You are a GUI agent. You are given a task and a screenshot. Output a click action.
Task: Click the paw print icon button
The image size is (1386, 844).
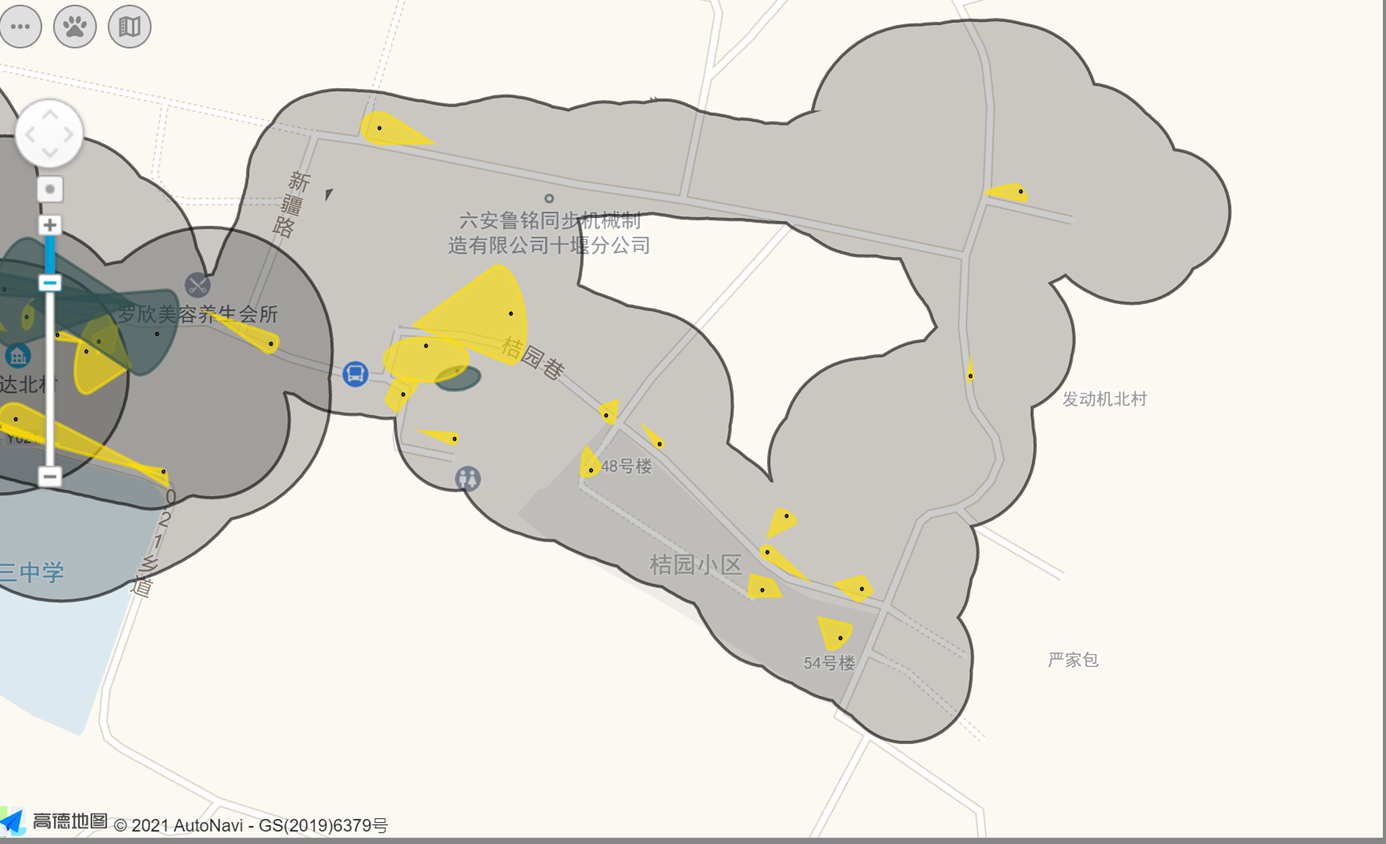point(75,27)
